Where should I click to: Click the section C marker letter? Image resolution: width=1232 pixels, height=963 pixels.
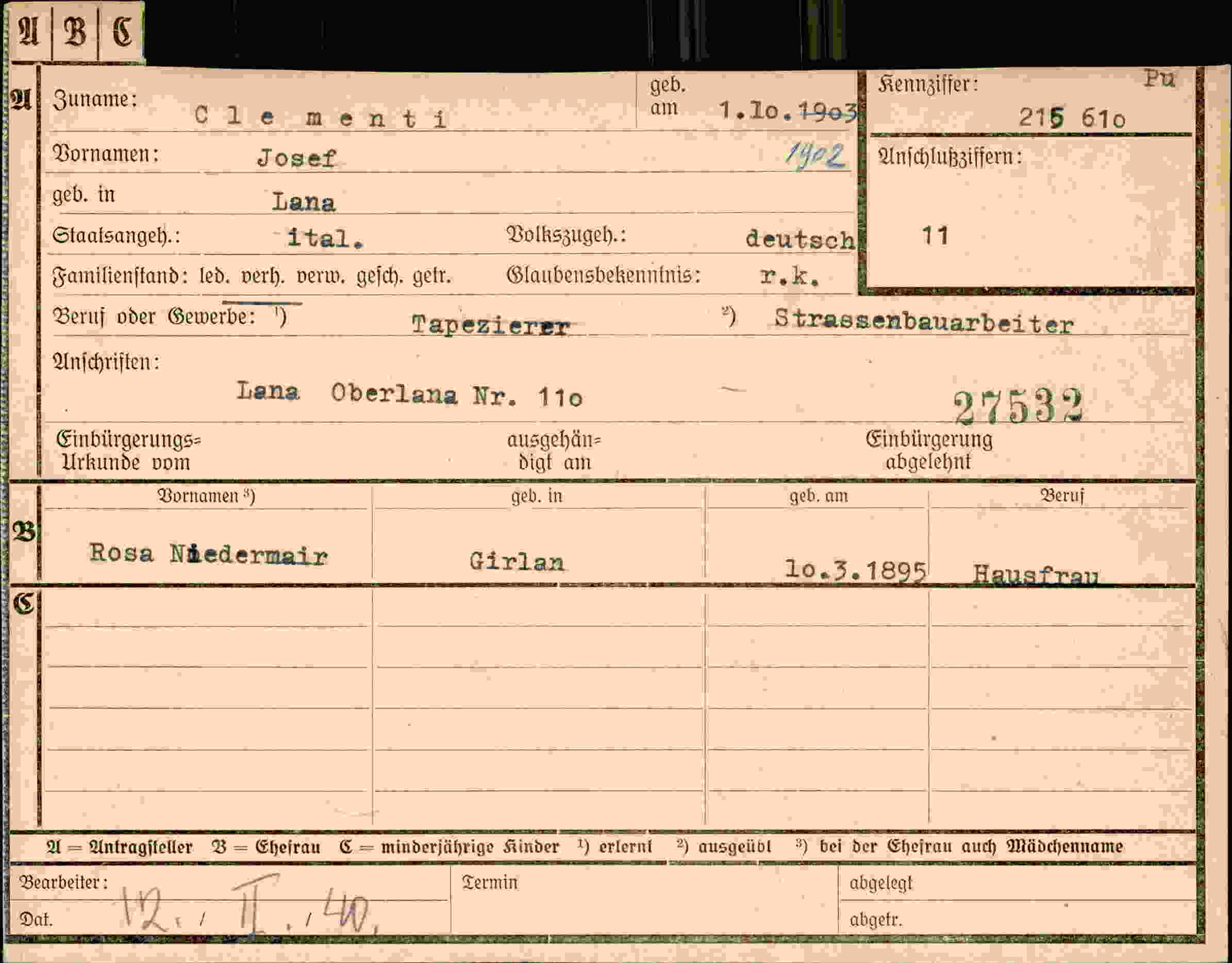[24, 603]
